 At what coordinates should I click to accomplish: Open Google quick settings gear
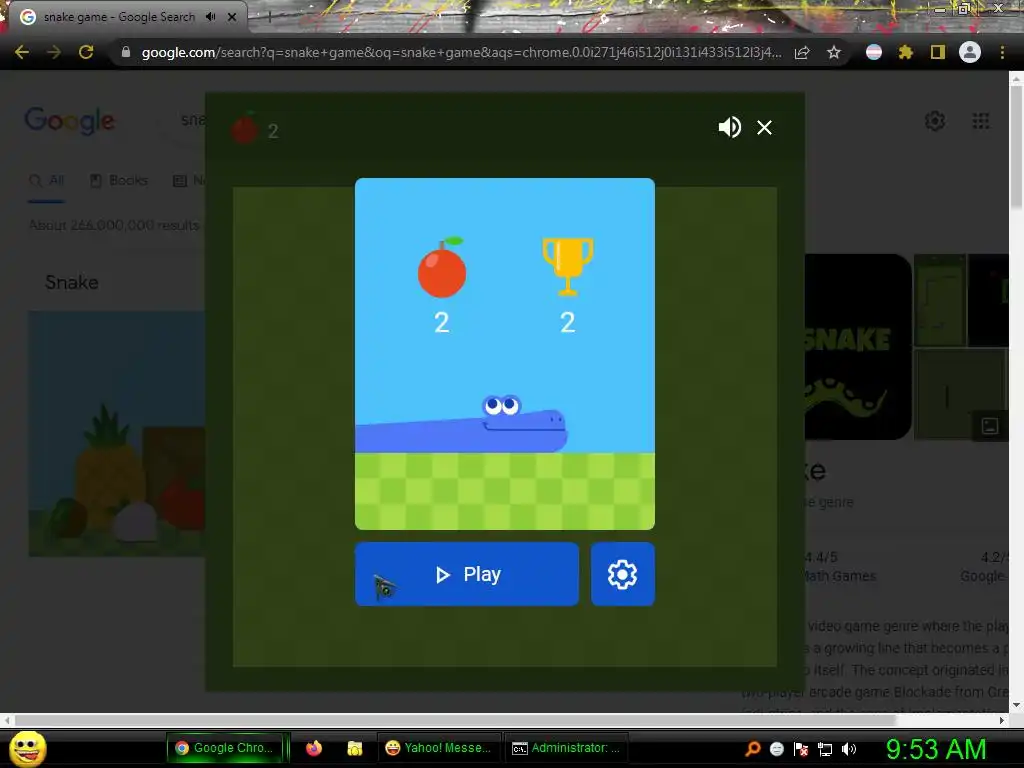point(935,121)
